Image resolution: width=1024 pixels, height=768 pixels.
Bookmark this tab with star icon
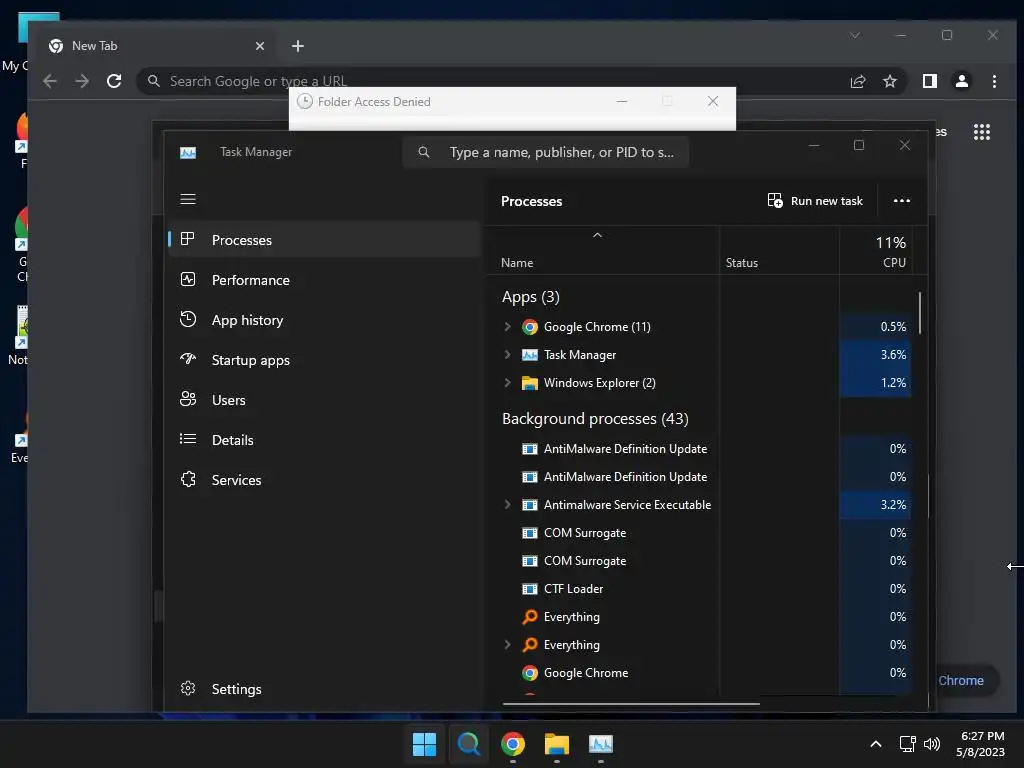click(x=889, y=81)
